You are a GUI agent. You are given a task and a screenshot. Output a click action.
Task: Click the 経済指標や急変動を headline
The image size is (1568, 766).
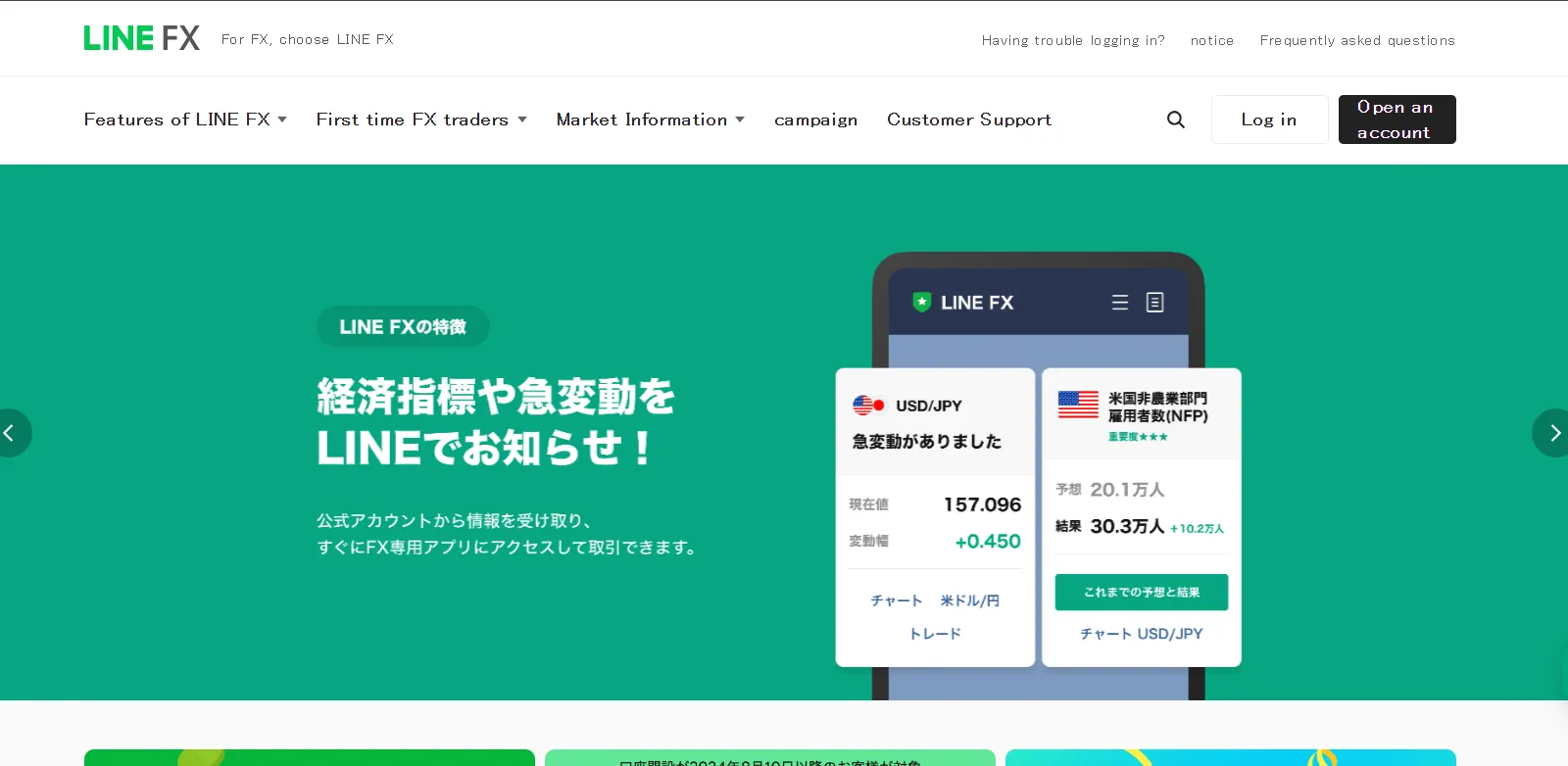point(496,397)
